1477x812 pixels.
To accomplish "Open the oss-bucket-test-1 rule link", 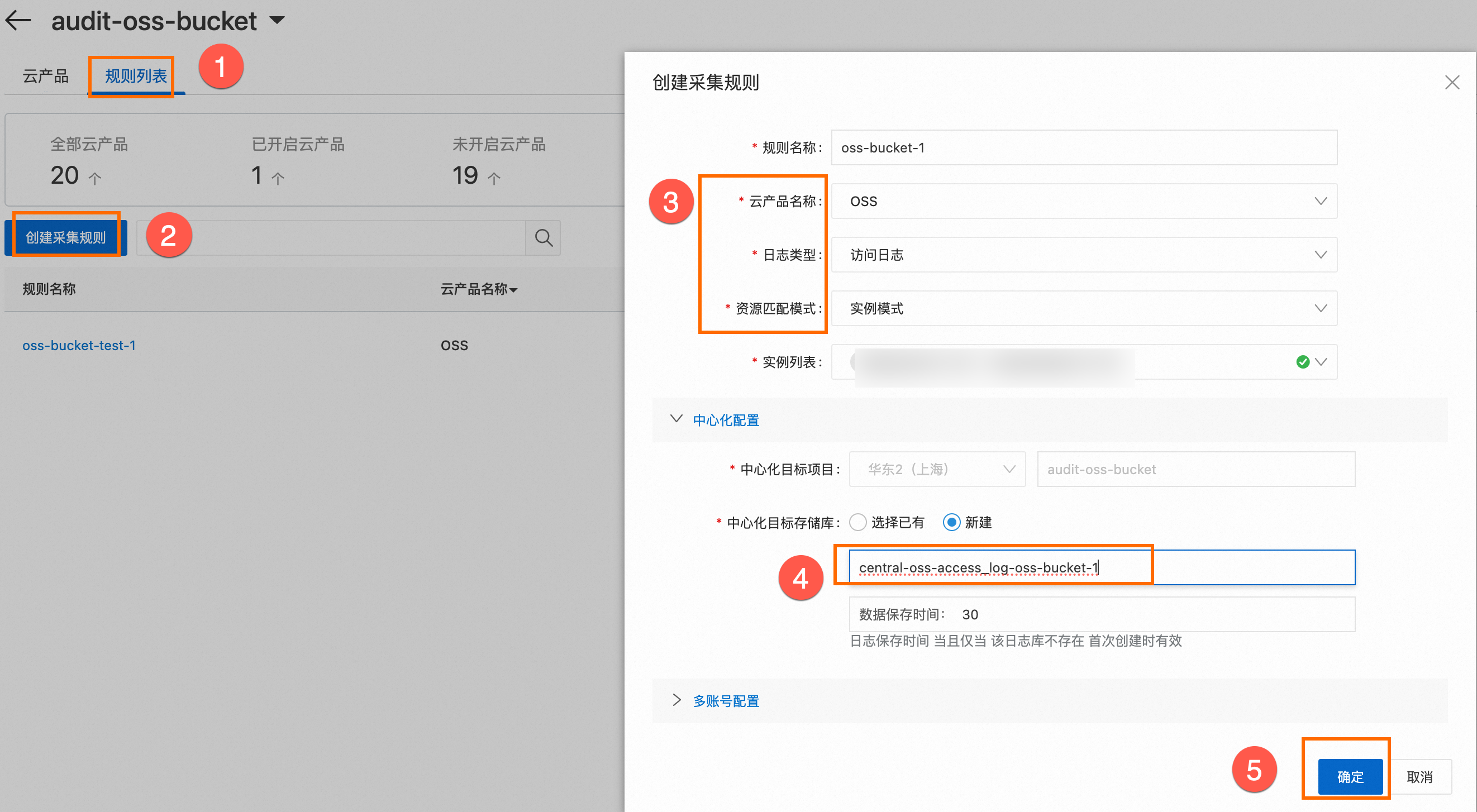I will coord(79,345).
